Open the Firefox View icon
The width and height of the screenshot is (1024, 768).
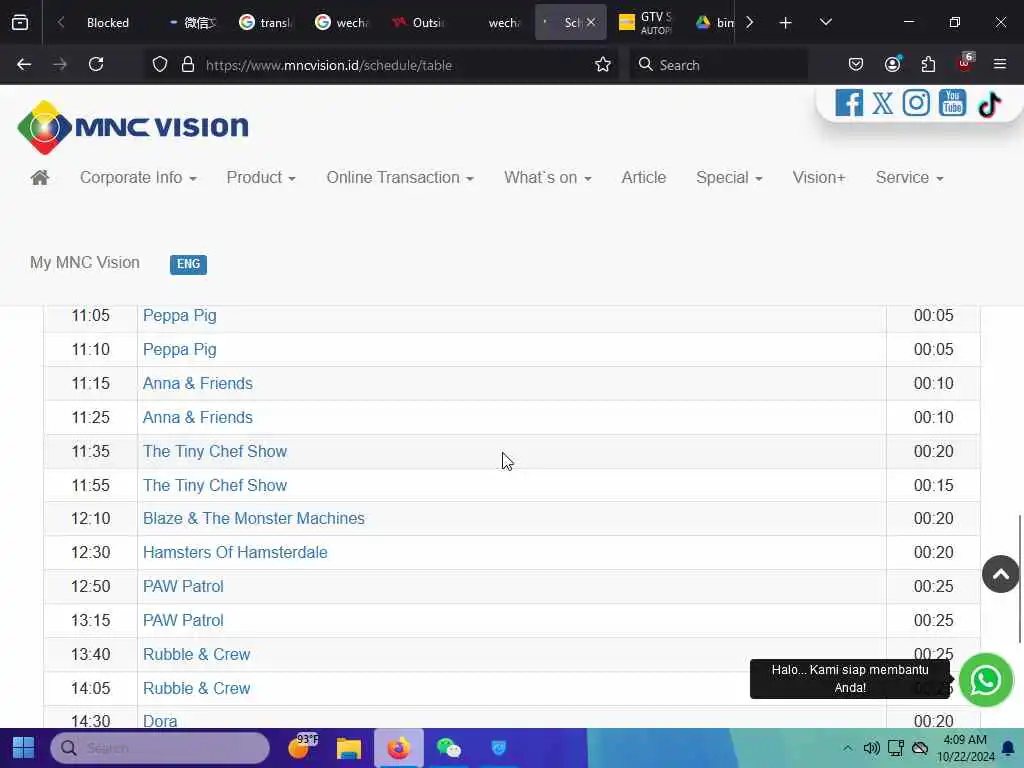(x=20, y=23)
